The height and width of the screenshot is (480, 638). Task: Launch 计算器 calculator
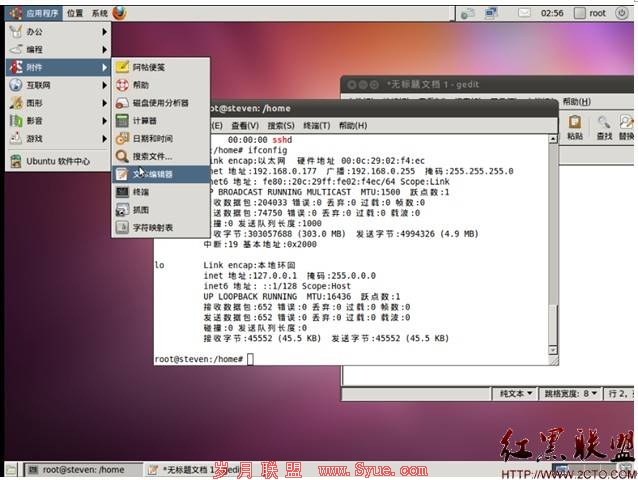[161, 121]
